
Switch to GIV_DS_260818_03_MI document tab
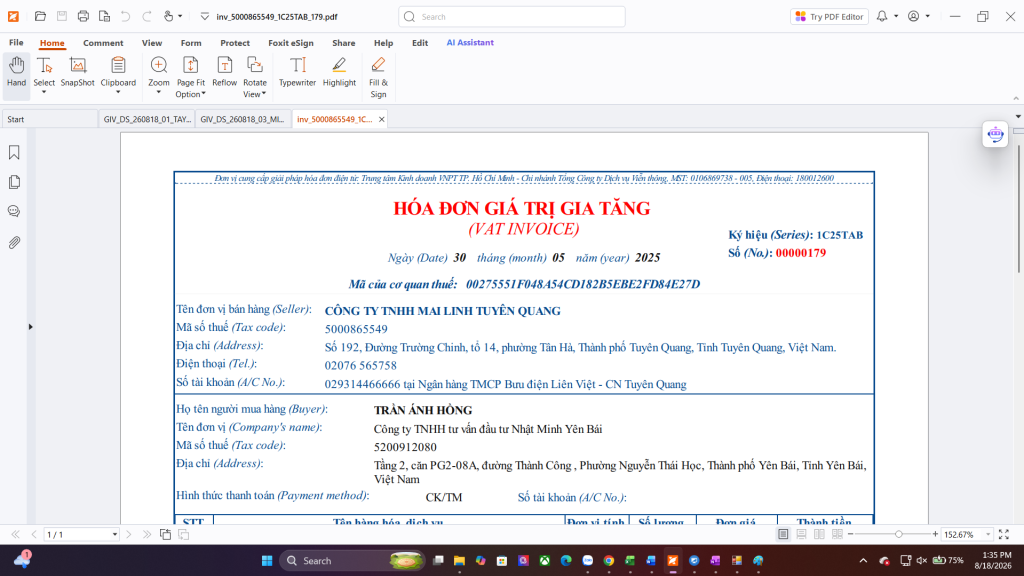(x=242, y=119)
